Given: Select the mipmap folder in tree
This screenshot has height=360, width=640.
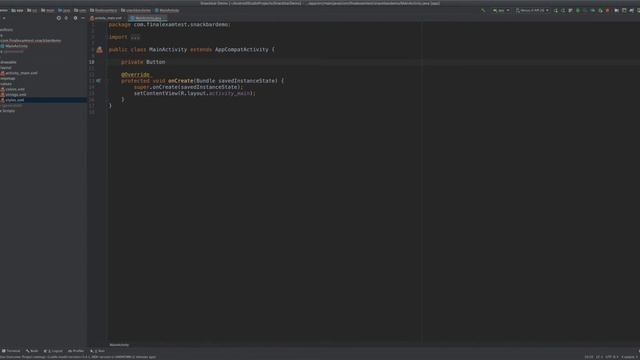Looking at the screenshot, I should pyautogui.click(x=8, y=78).
